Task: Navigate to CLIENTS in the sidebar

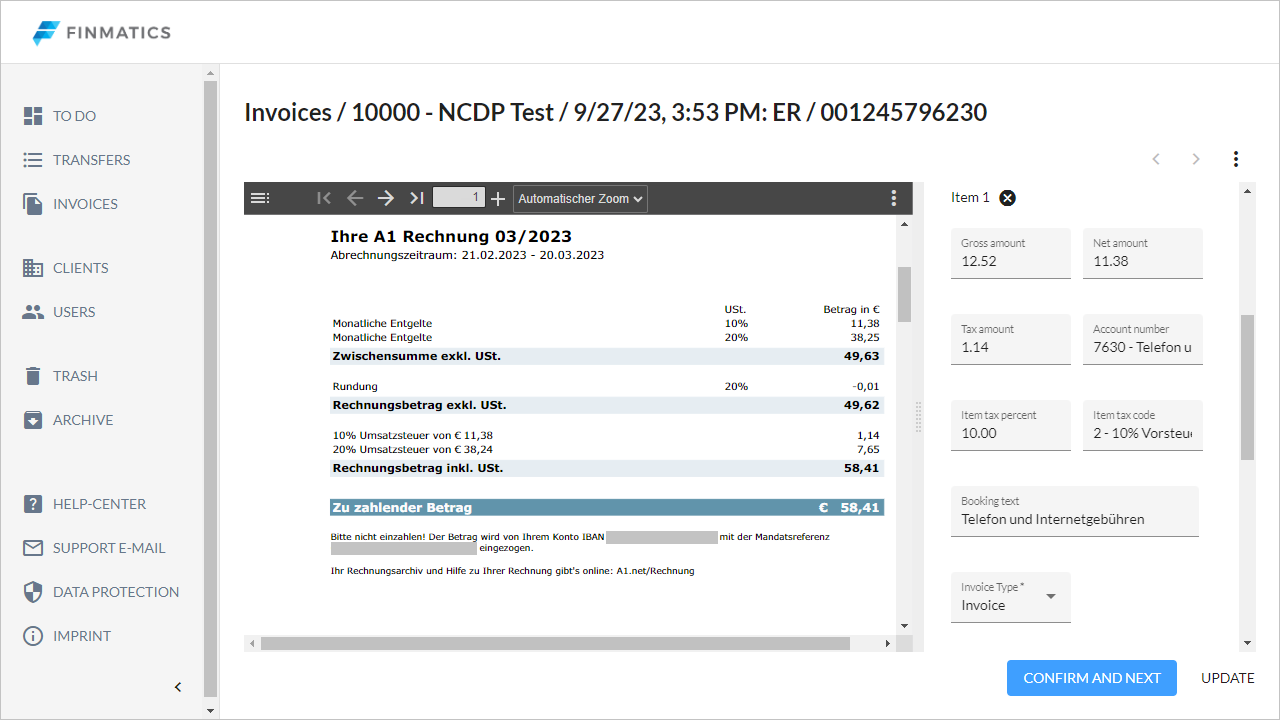Action: pos(80,268)
